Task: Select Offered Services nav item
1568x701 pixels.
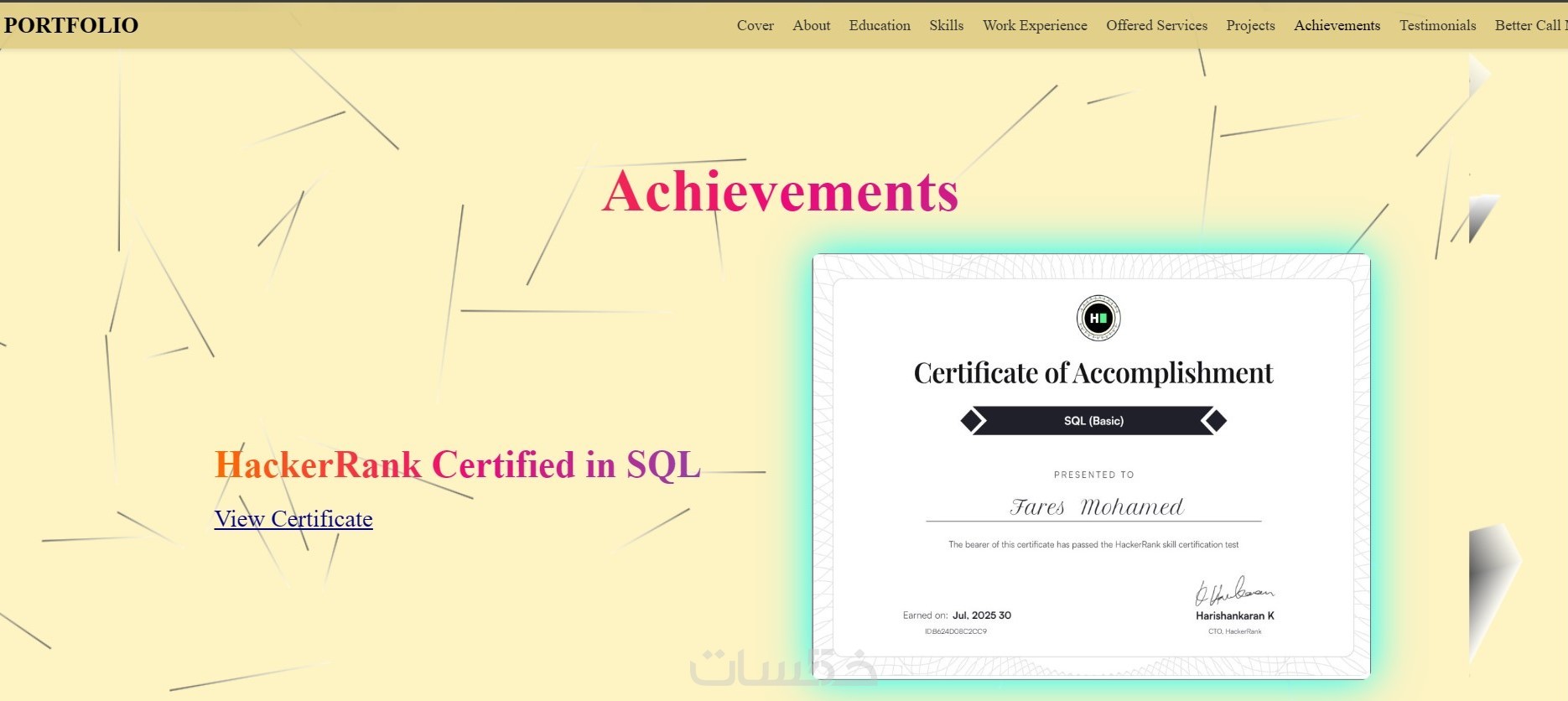Action: 1157,25
